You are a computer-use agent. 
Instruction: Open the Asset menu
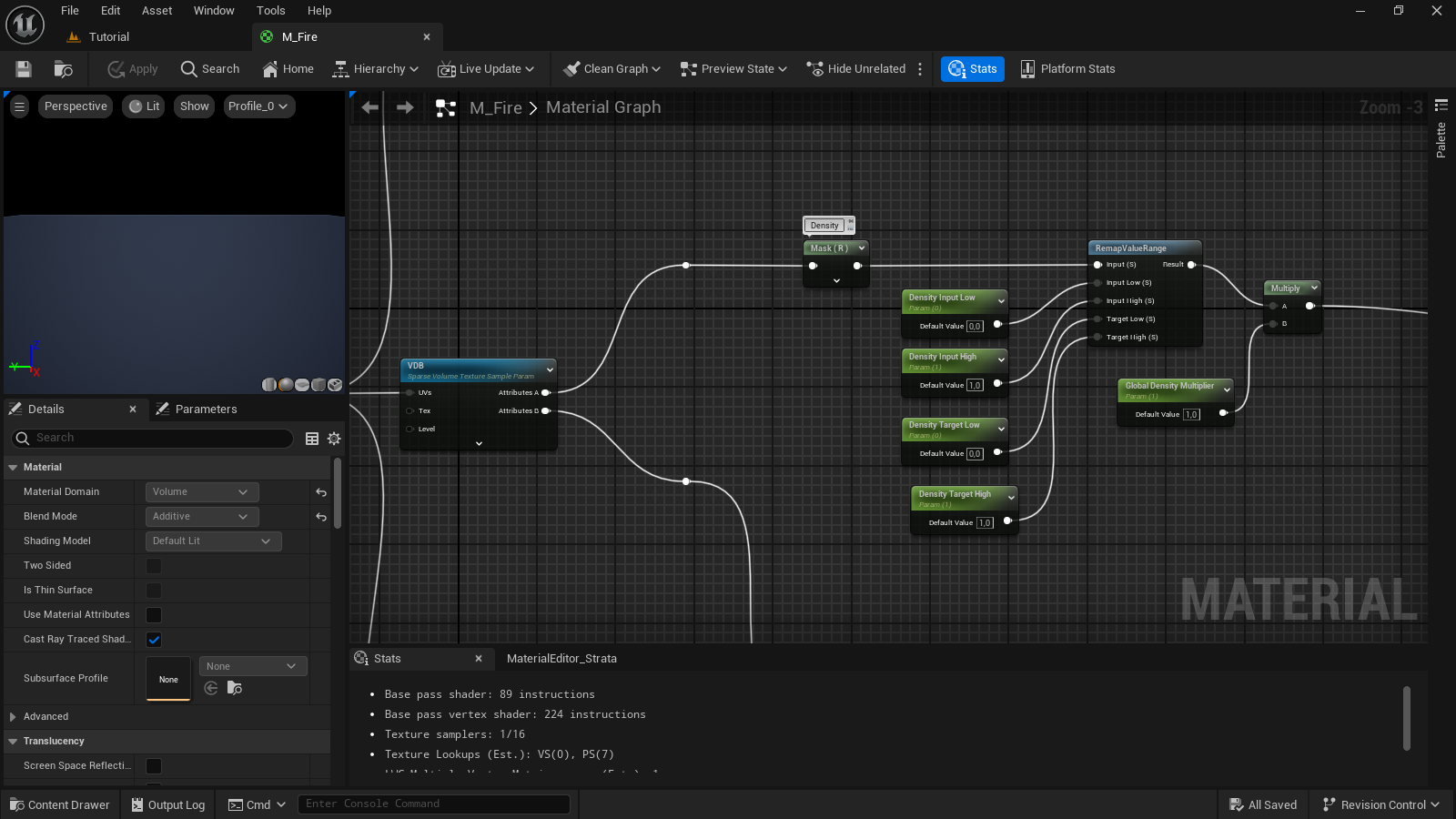(x=157, y=11)
